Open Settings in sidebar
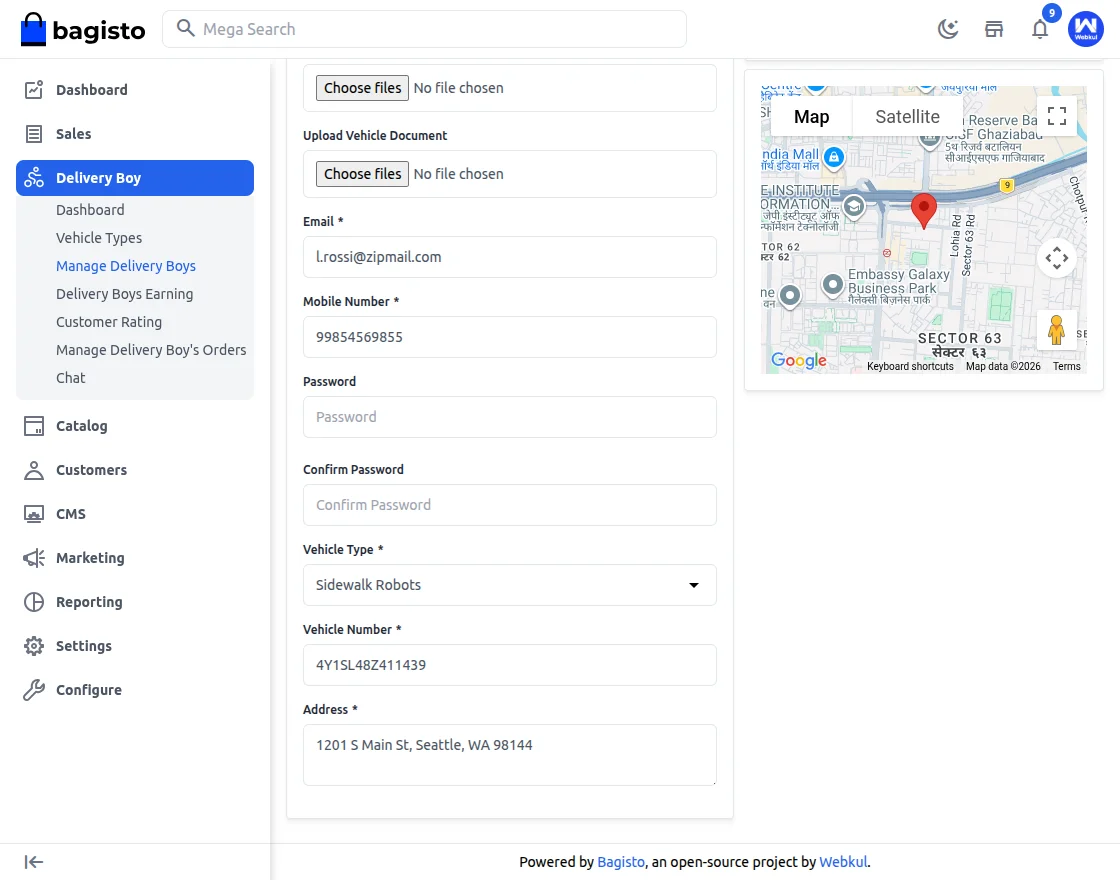 [84, 646]
